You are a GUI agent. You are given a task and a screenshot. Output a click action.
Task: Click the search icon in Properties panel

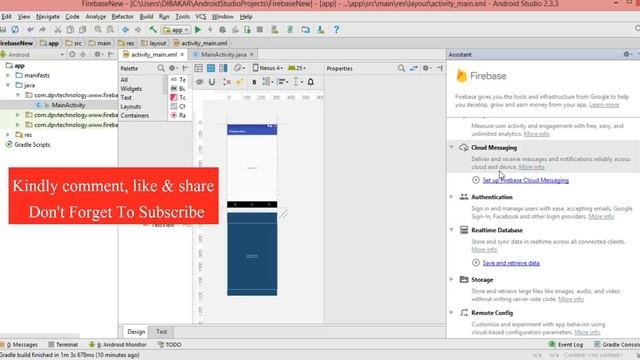pyautogui.click(x=401, y=69)
